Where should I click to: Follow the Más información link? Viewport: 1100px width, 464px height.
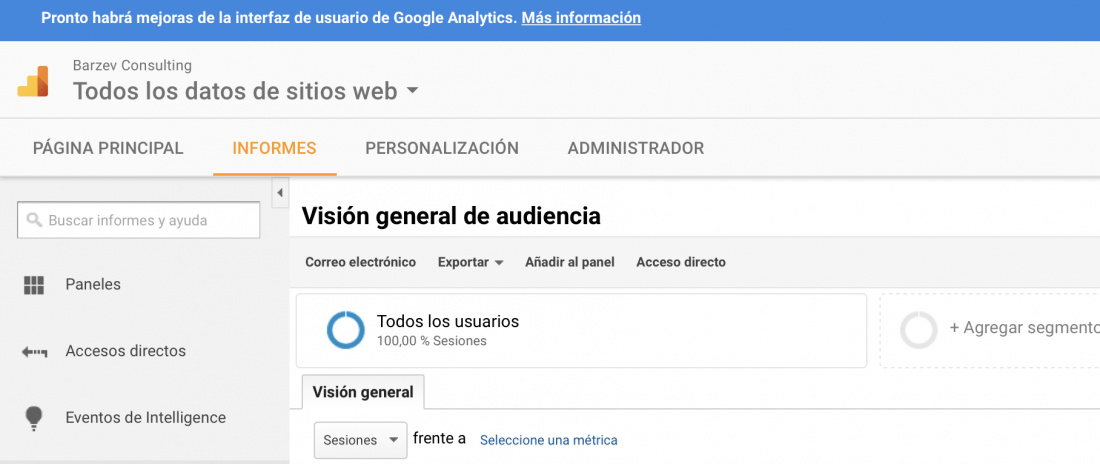[x=581, y=18]
